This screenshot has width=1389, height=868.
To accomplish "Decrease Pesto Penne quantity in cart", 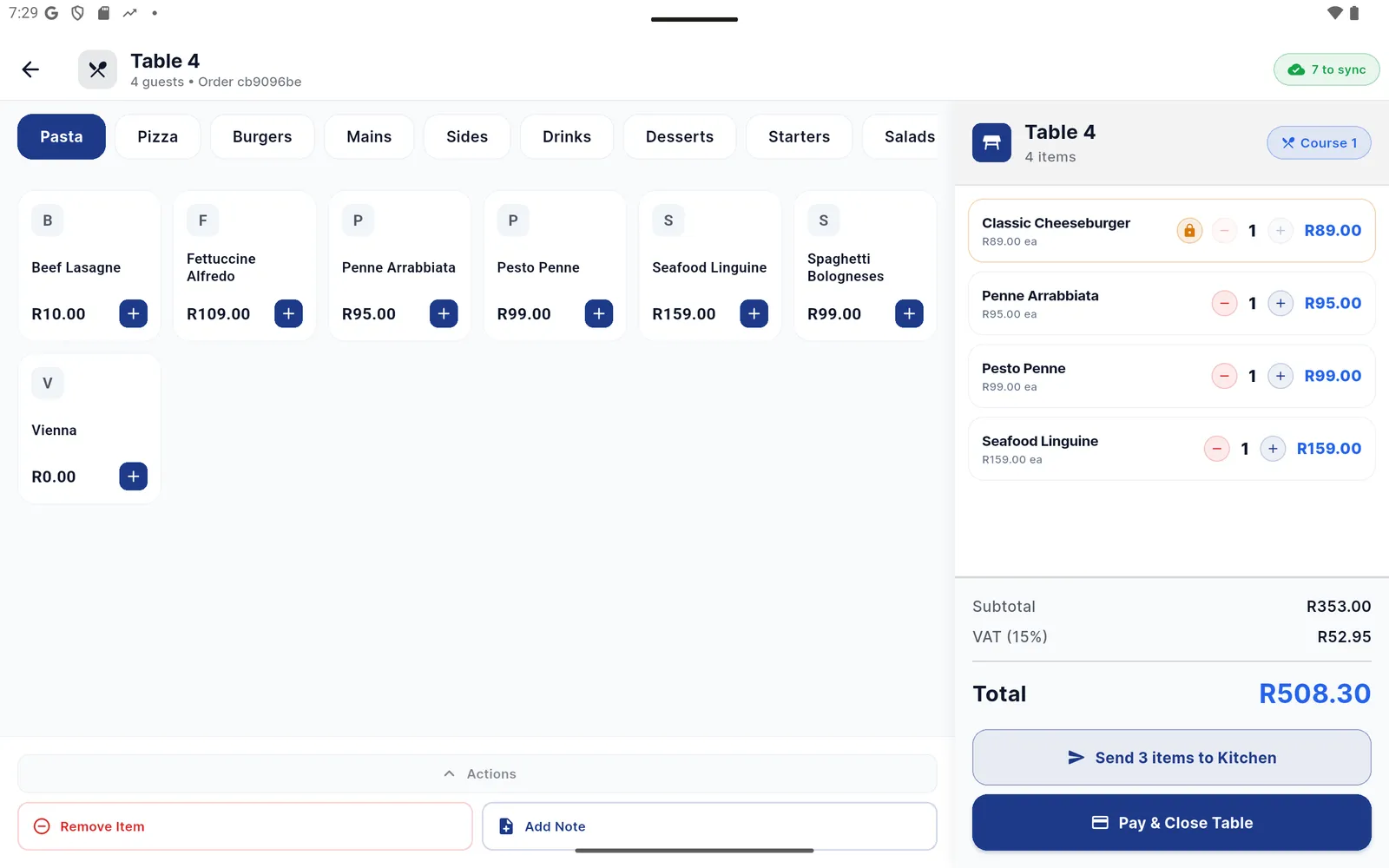I will pos(1224,376).
